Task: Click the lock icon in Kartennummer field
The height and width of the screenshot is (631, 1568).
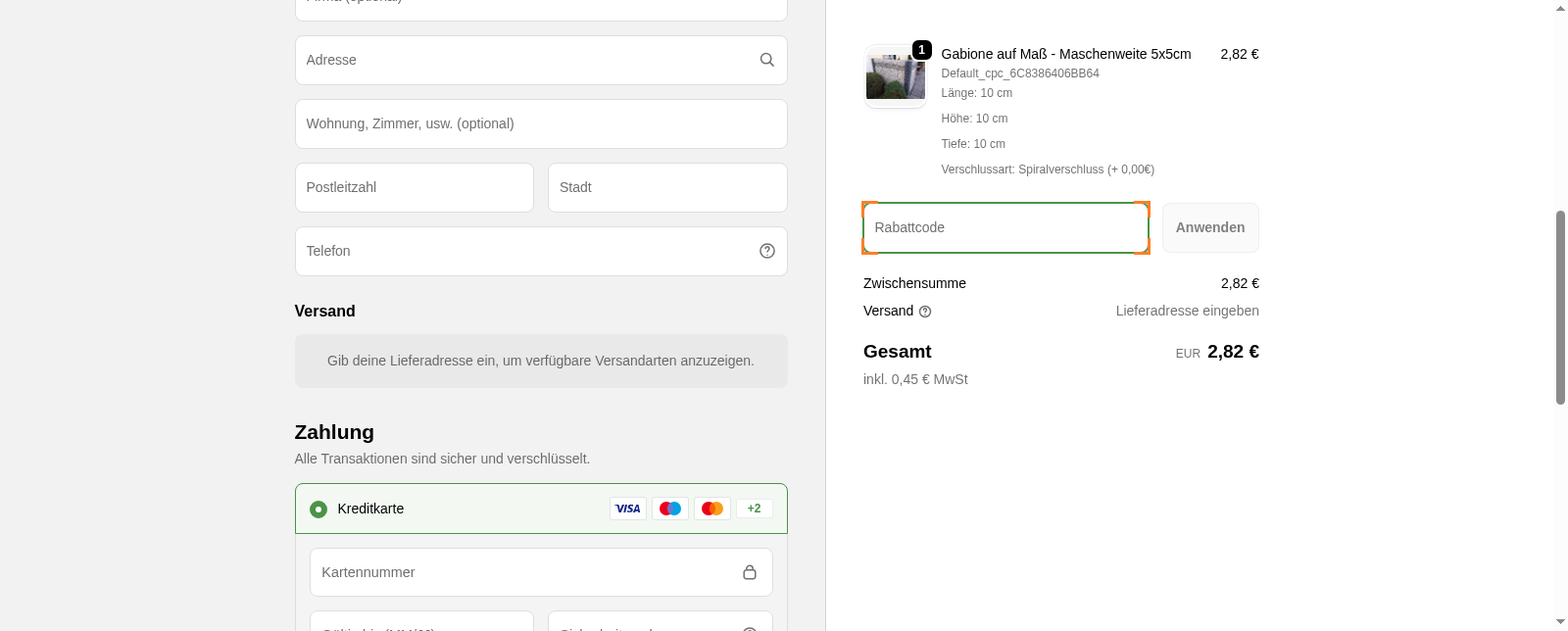Action: pos(749,572)
